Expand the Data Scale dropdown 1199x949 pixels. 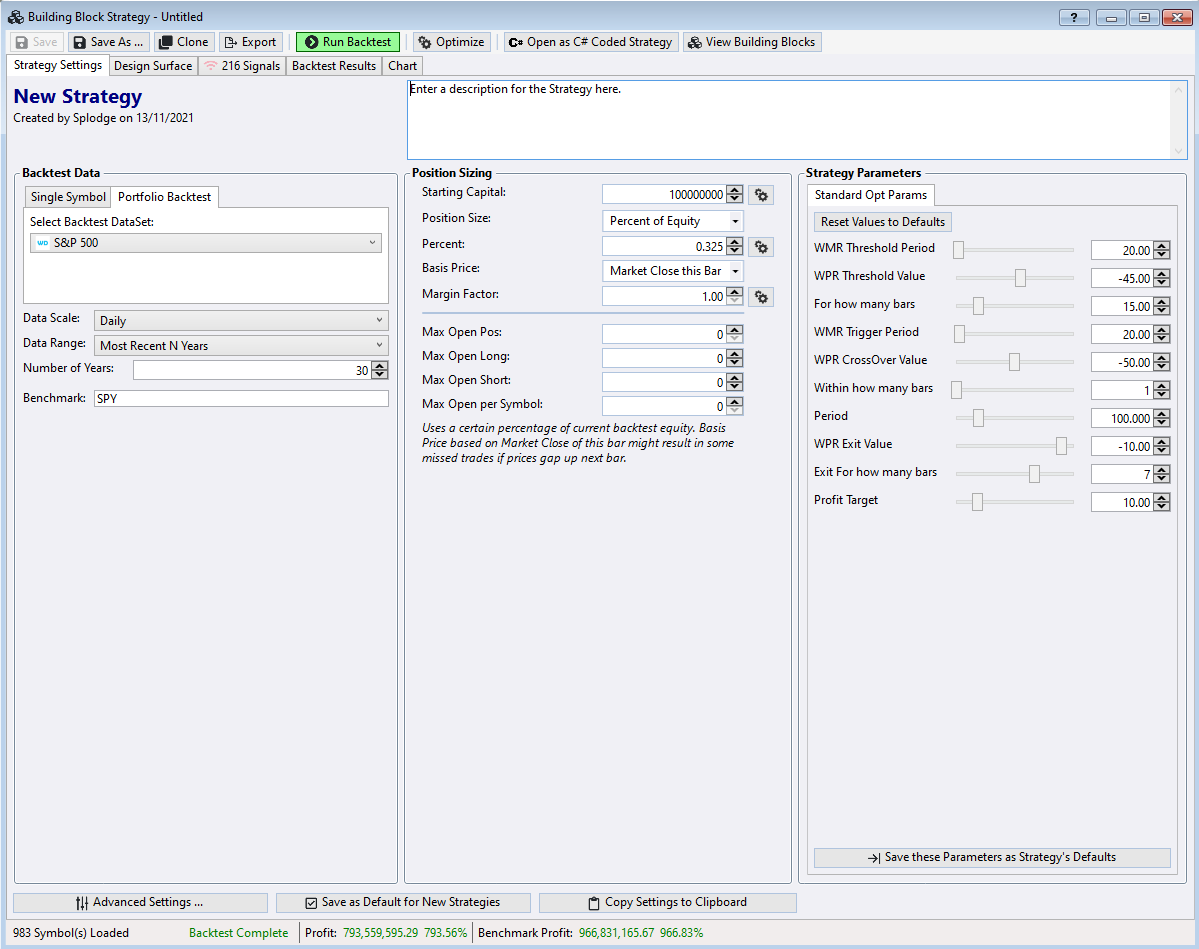click(241, 321)
